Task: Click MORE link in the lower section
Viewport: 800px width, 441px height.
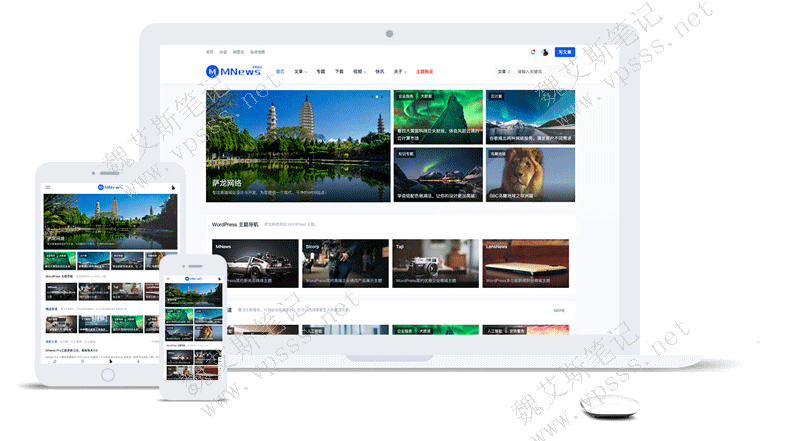Action: click(559, 310)
